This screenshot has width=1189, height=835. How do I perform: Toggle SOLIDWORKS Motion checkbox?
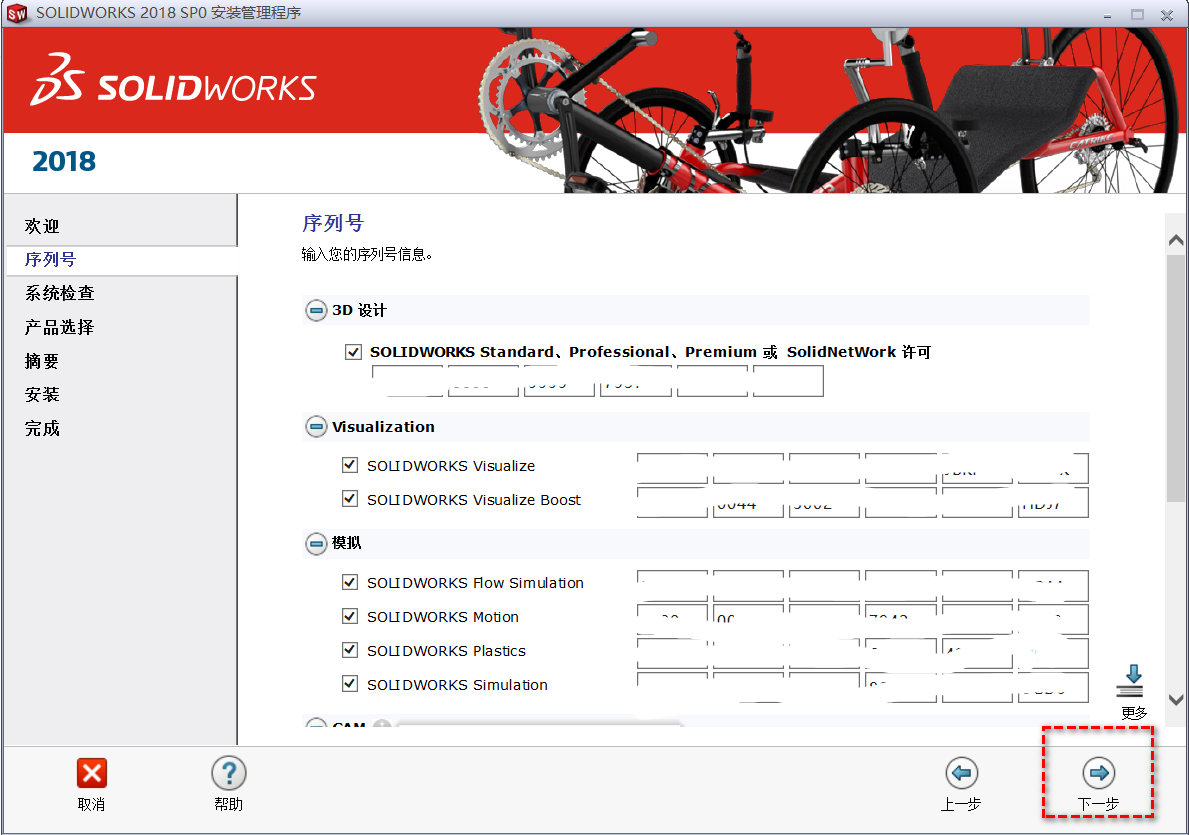[x=350, y=616]
